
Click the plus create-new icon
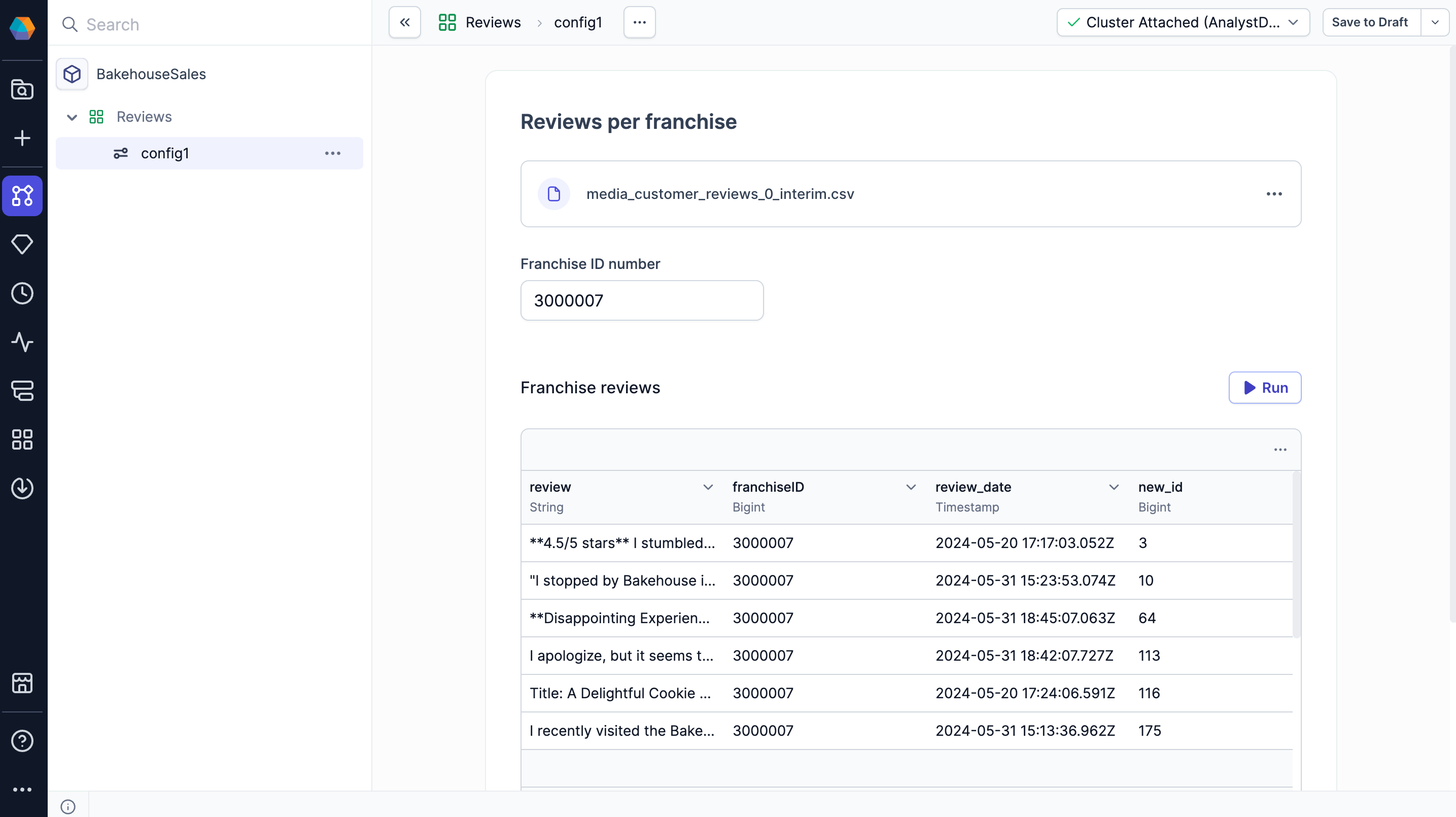click(x=22, y=138)
